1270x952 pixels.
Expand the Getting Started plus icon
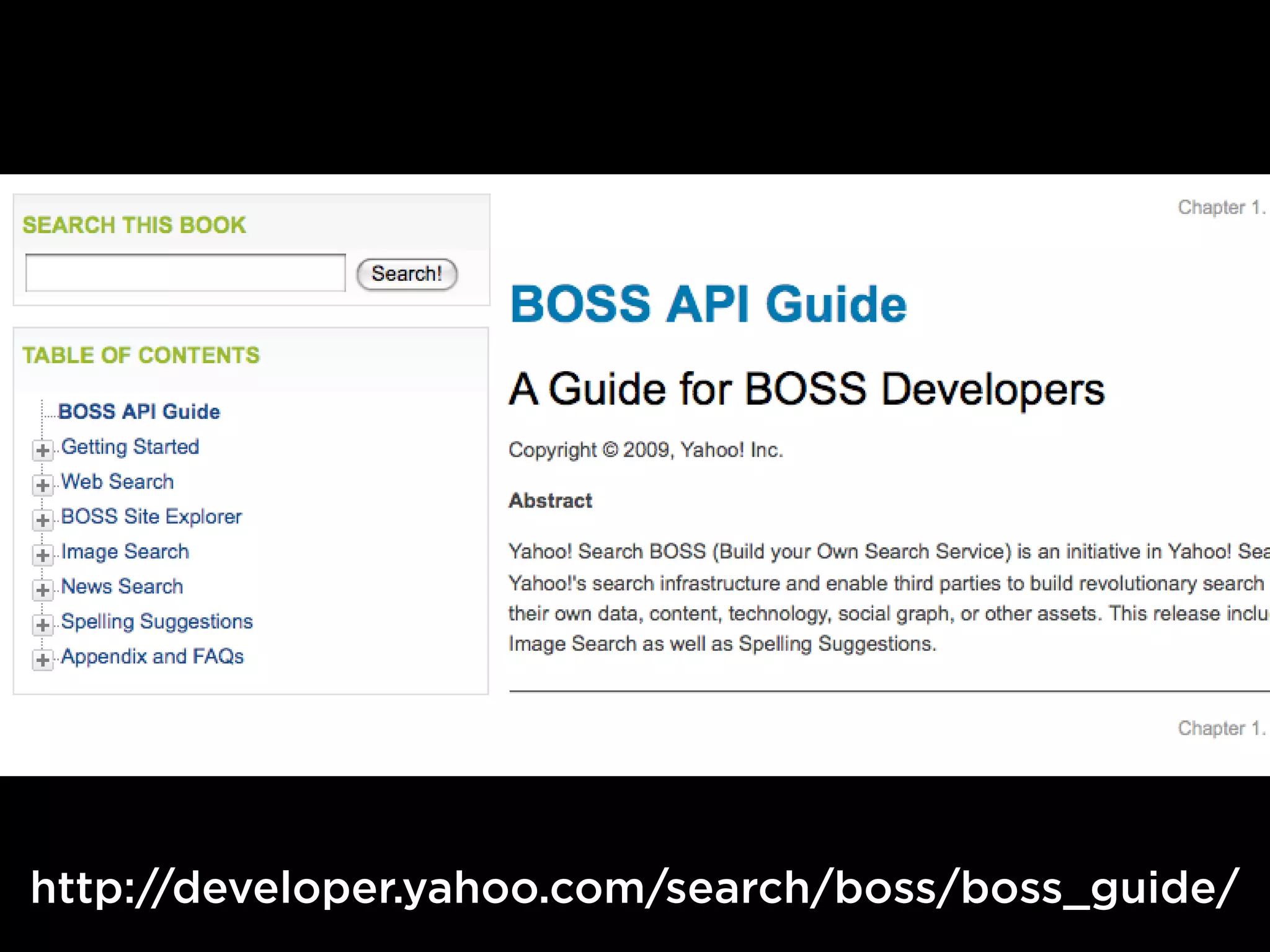43,450
